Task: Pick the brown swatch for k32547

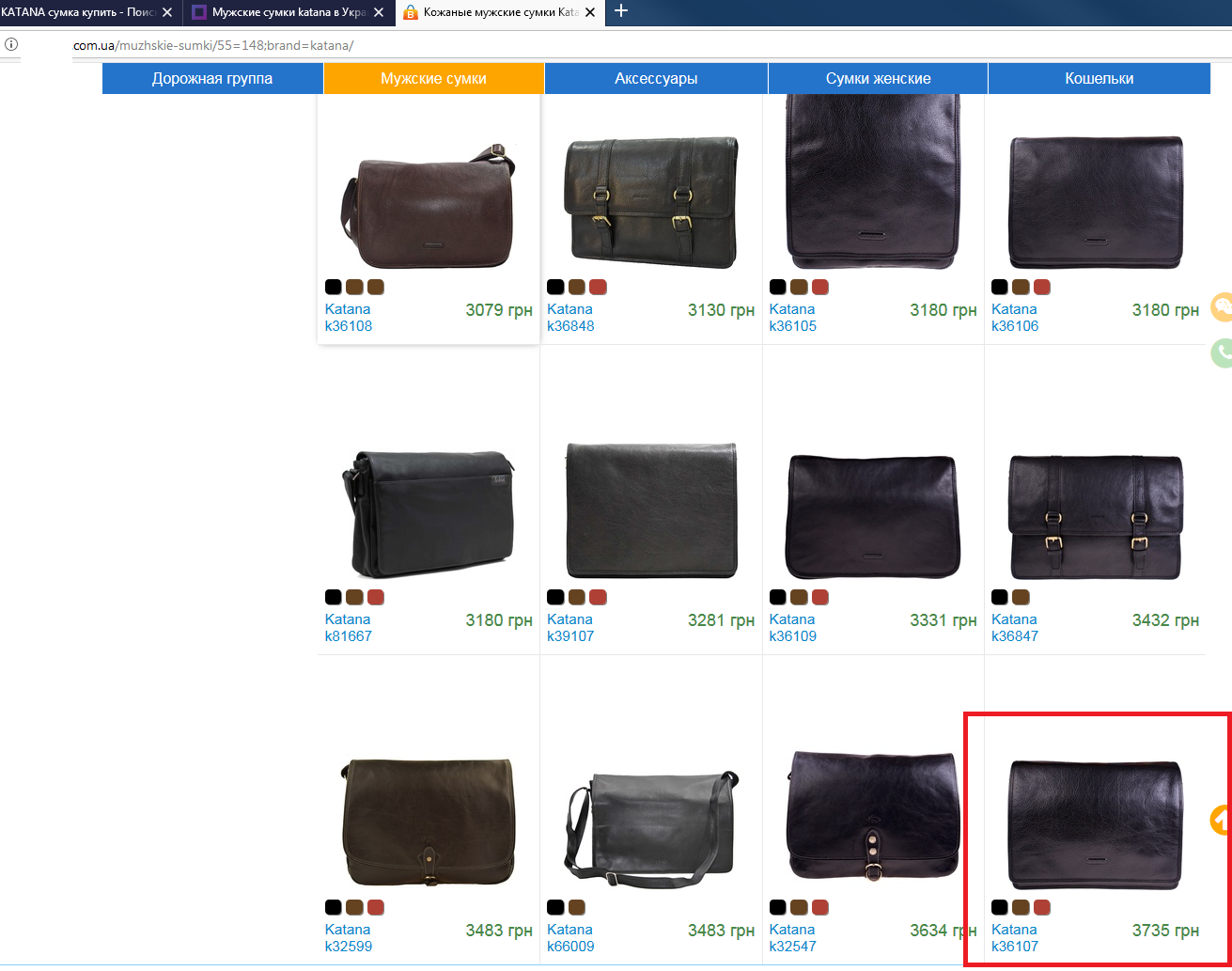Action: (x=799, y=907)
